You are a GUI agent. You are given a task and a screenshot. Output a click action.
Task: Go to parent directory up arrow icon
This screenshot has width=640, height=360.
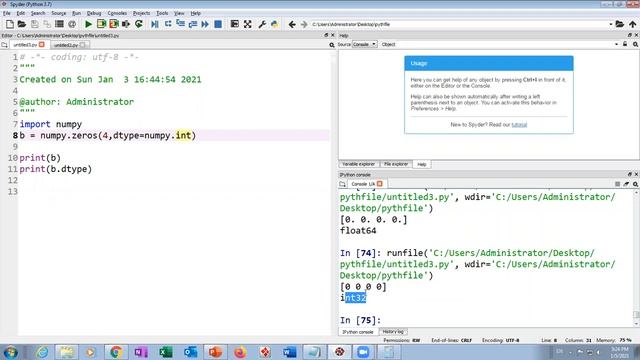[x=632, y=24]
